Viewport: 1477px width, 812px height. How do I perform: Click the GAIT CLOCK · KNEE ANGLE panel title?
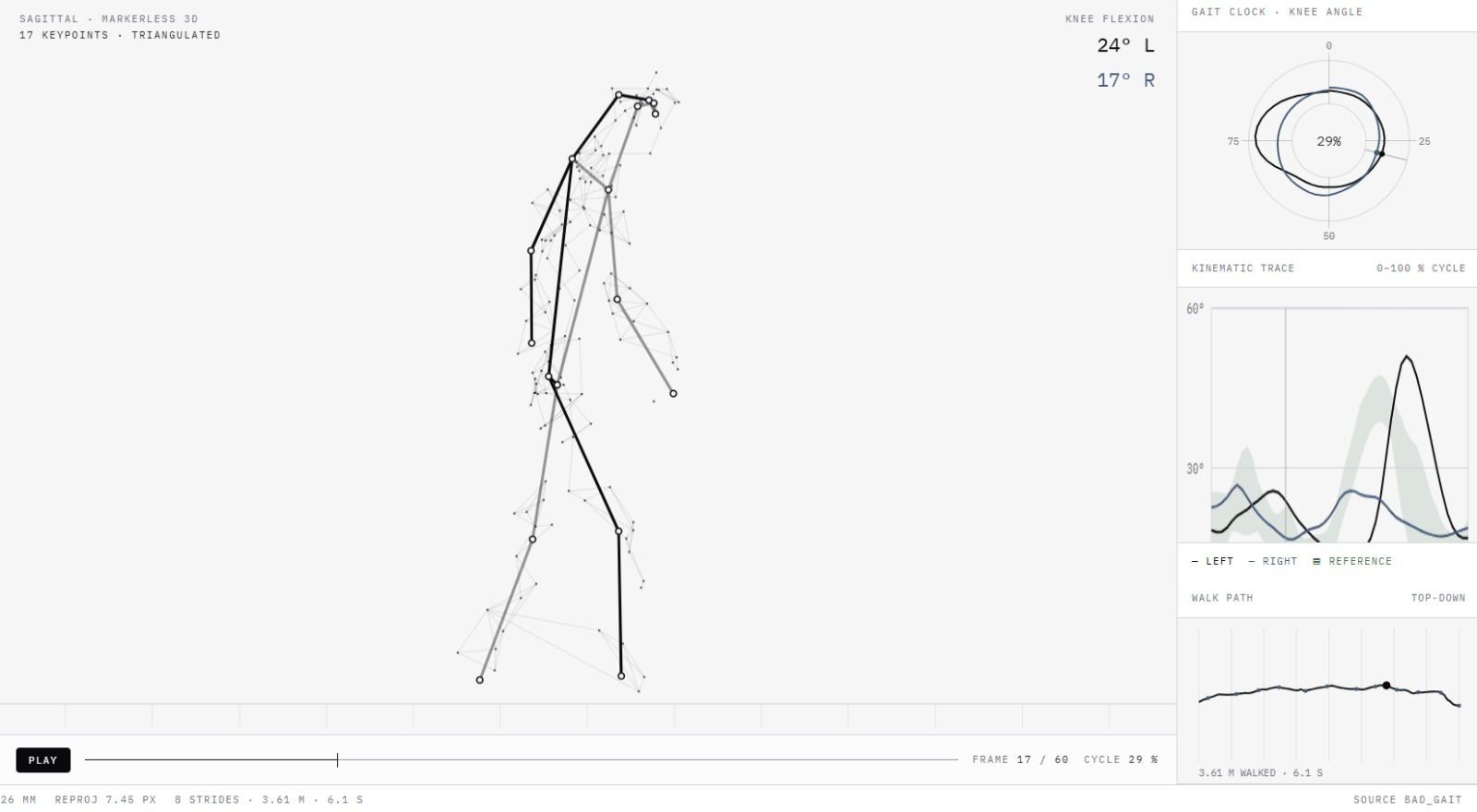coord(1277,12)
